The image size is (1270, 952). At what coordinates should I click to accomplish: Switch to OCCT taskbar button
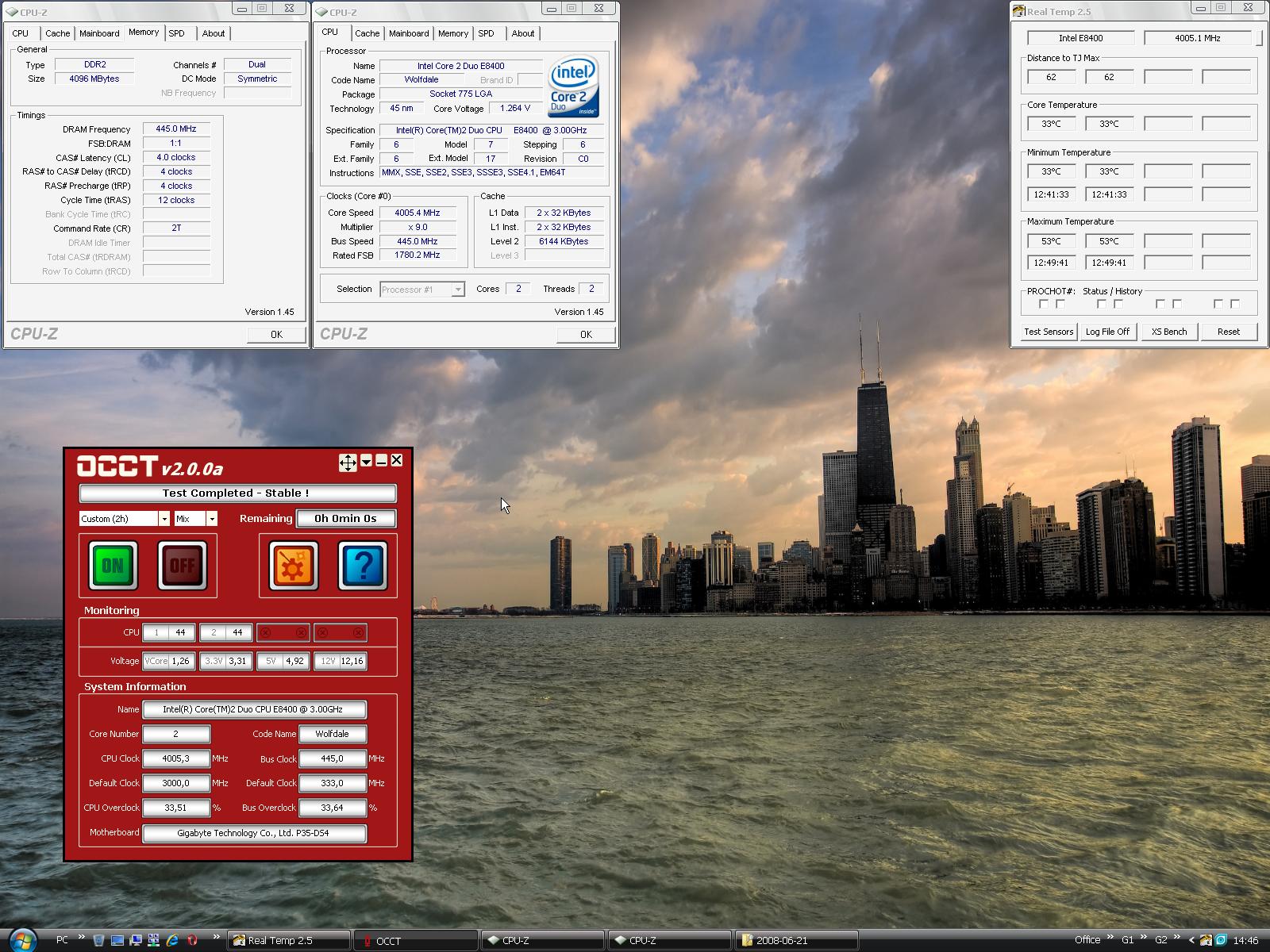415,941
